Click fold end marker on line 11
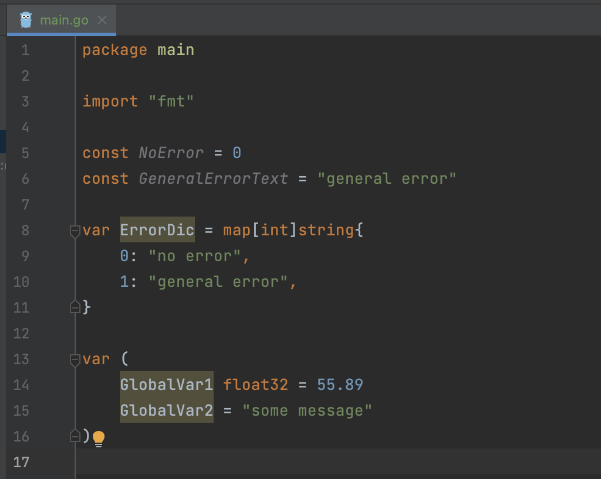This screenshot has width=601, height=479. (74, 308)
